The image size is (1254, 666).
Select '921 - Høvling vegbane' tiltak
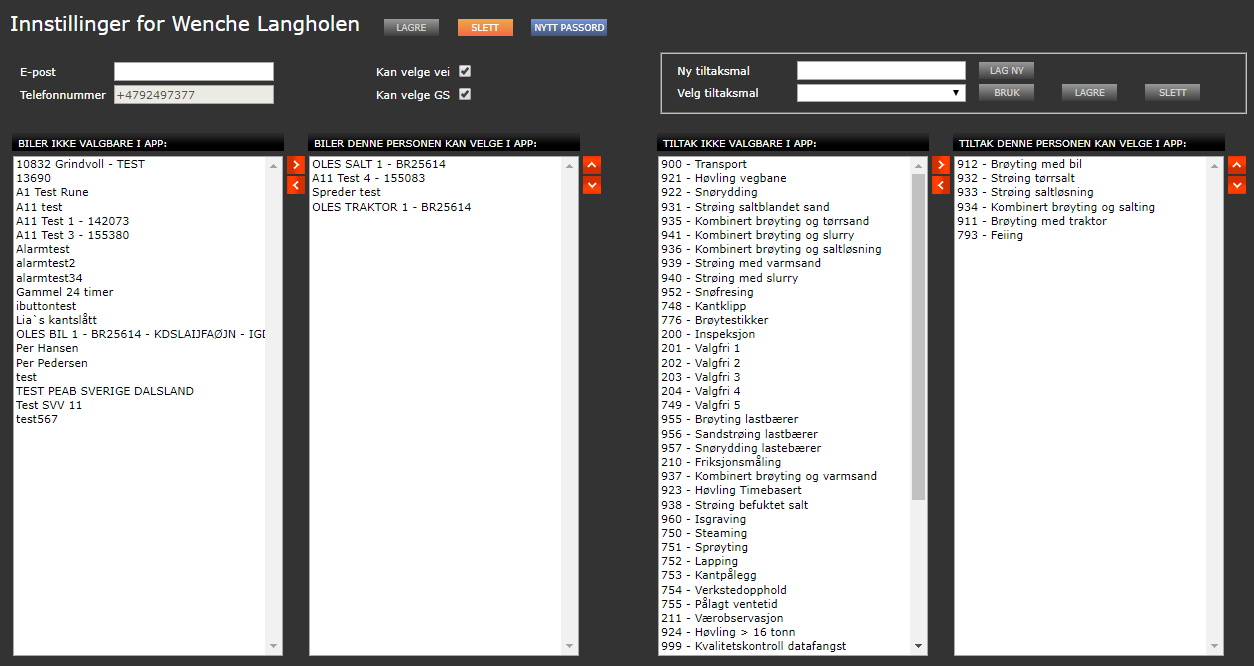785,178
